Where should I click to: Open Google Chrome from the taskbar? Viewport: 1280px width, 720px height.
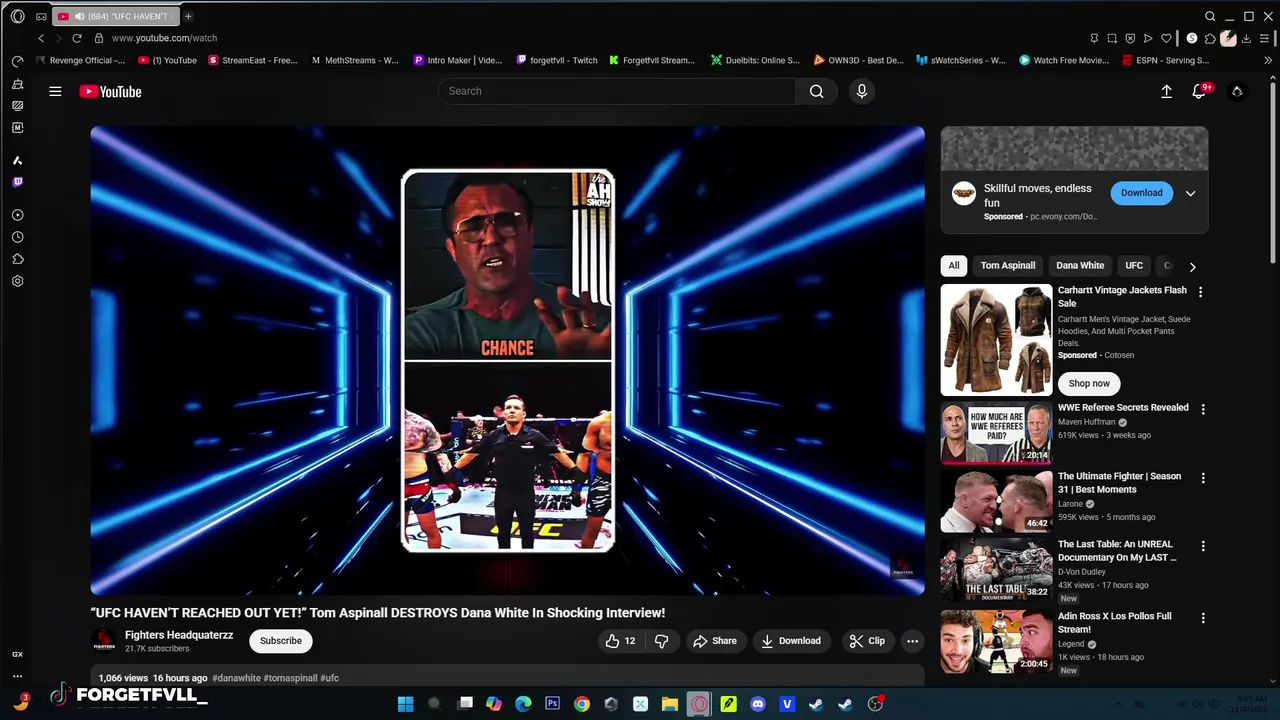click(581, 704)
